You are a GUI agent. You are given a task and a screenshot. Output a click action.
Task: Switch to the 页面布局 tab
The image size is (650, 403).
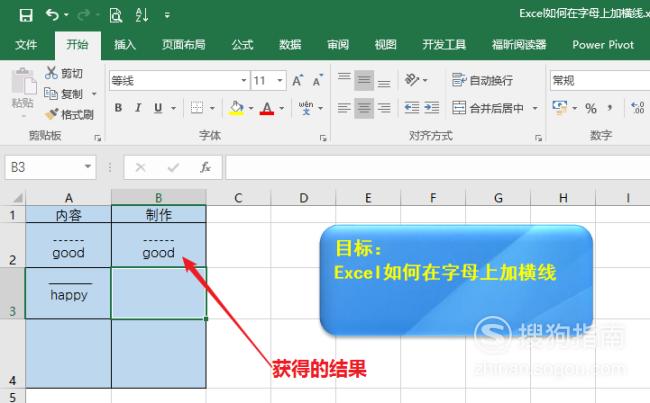tap(184, 45)
